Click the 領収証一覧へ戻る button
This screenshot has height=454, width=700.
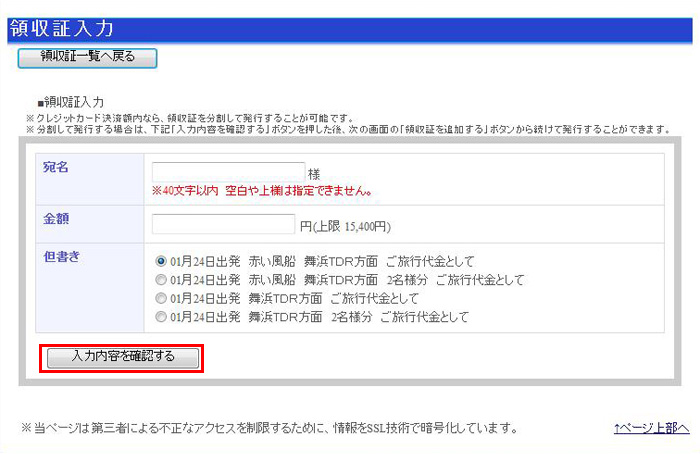pyautogui.click(x=88, y=57)
